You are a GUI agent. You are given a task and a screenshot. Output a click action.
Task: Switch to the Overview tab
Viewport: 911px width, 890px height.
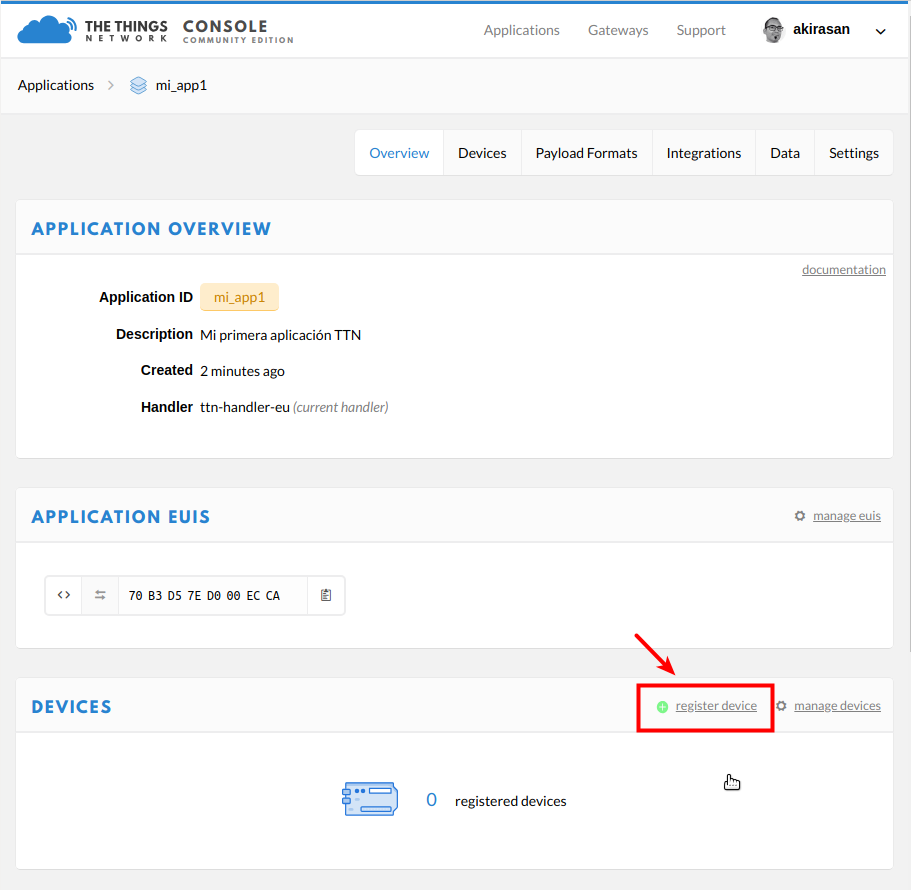click(399, 153)
